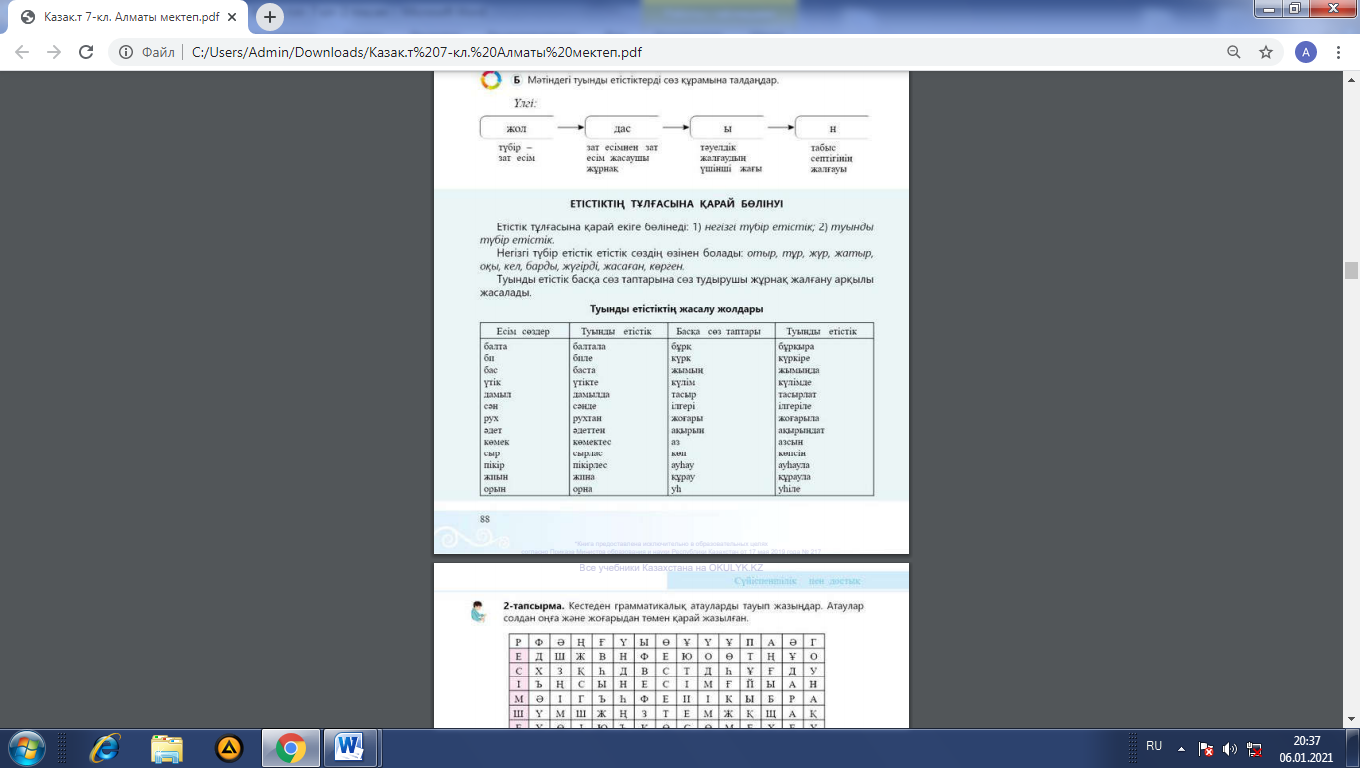Launch Internet Explorer from the taskbar
Screen dimensions: 1360x768
[104, 748]
